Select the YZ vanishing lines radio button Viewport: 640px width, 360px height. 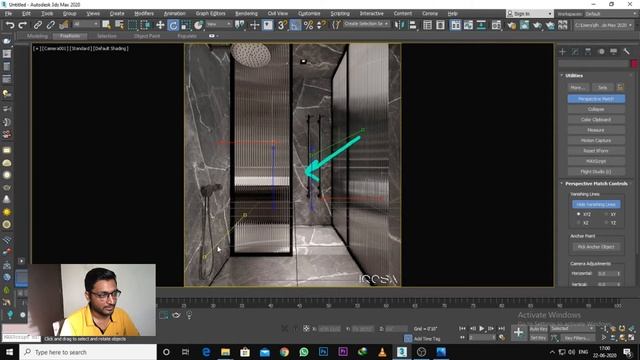point(606,223)
